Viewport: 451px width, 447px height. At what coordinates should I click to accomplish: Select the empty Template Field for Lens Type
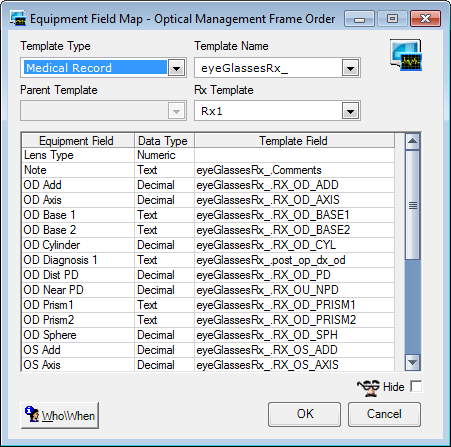(x=294, y=155)
